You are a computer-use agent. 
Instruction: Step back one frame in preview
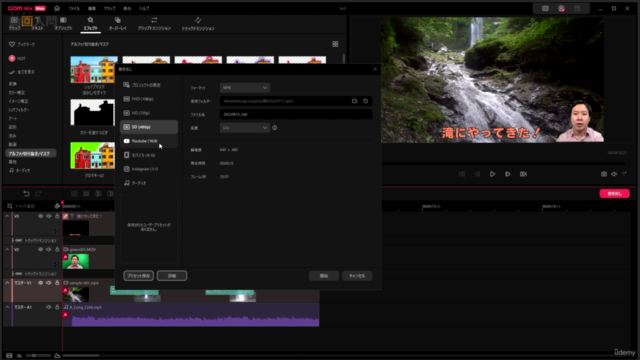coord(477,174)
